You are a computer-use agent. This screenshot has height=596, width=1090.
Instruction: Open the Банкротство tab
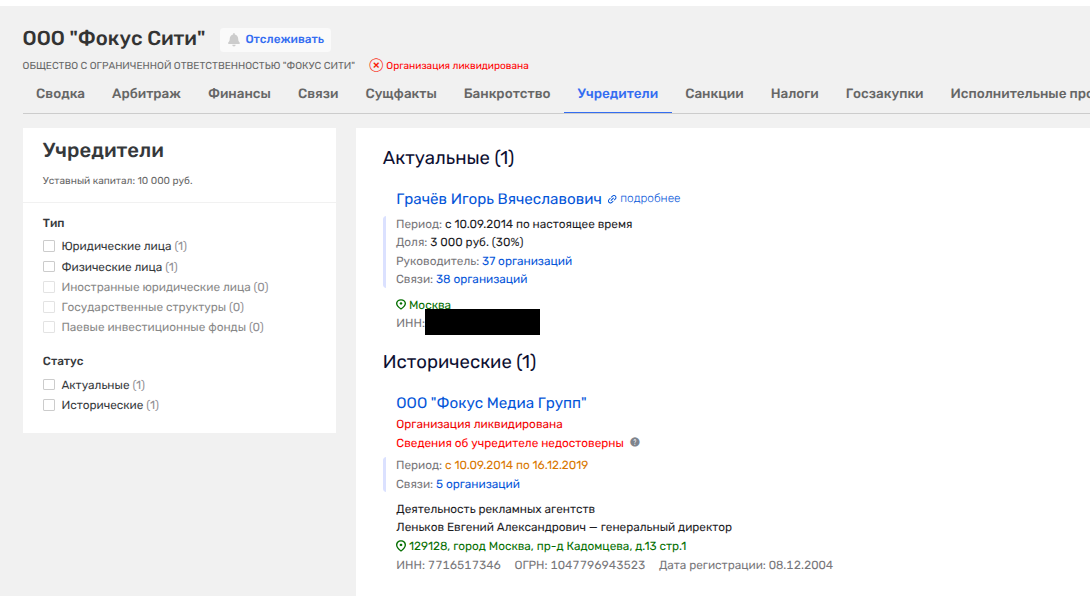[x=507, y=94]
